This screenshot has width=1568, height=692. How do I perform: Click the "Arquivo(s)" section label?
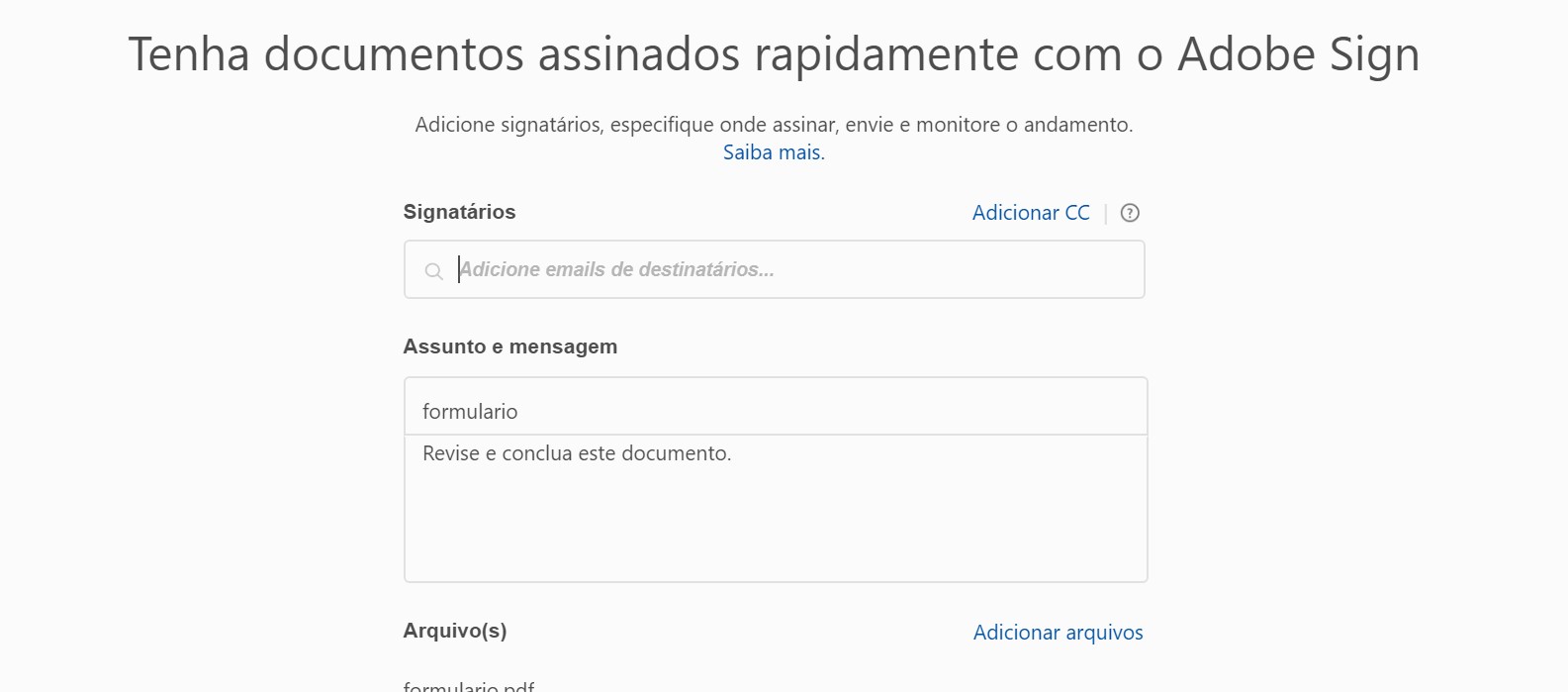pos(455,631)
